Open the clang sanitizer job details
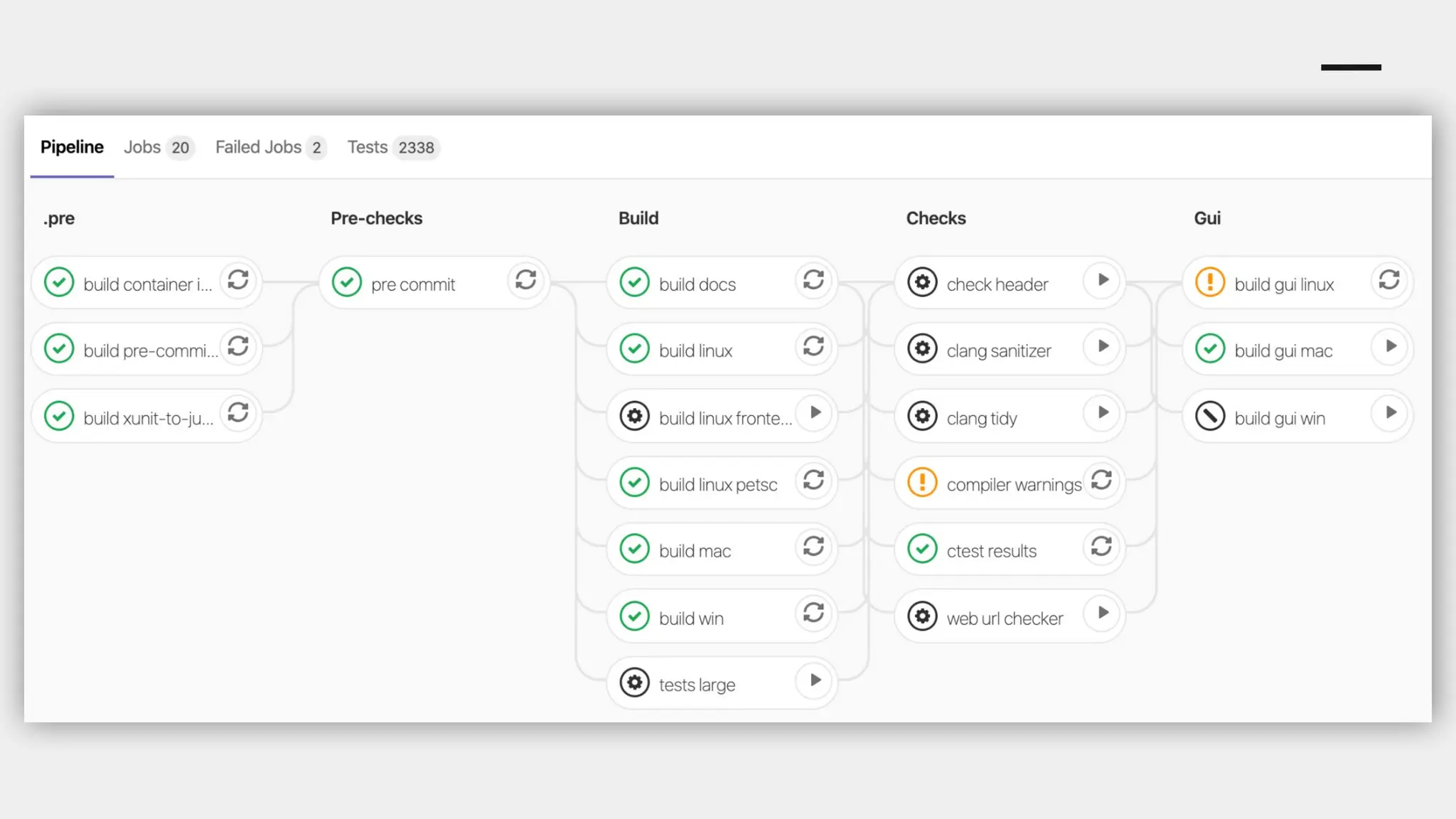This screenshot has height=819, width=1456. click(998, 351)
